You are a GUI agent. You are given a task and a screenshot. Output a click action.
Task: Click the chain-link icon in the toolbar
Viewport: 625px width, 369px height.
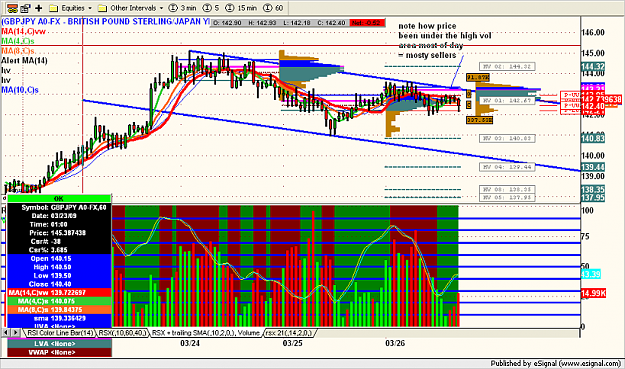click(12, 8)
